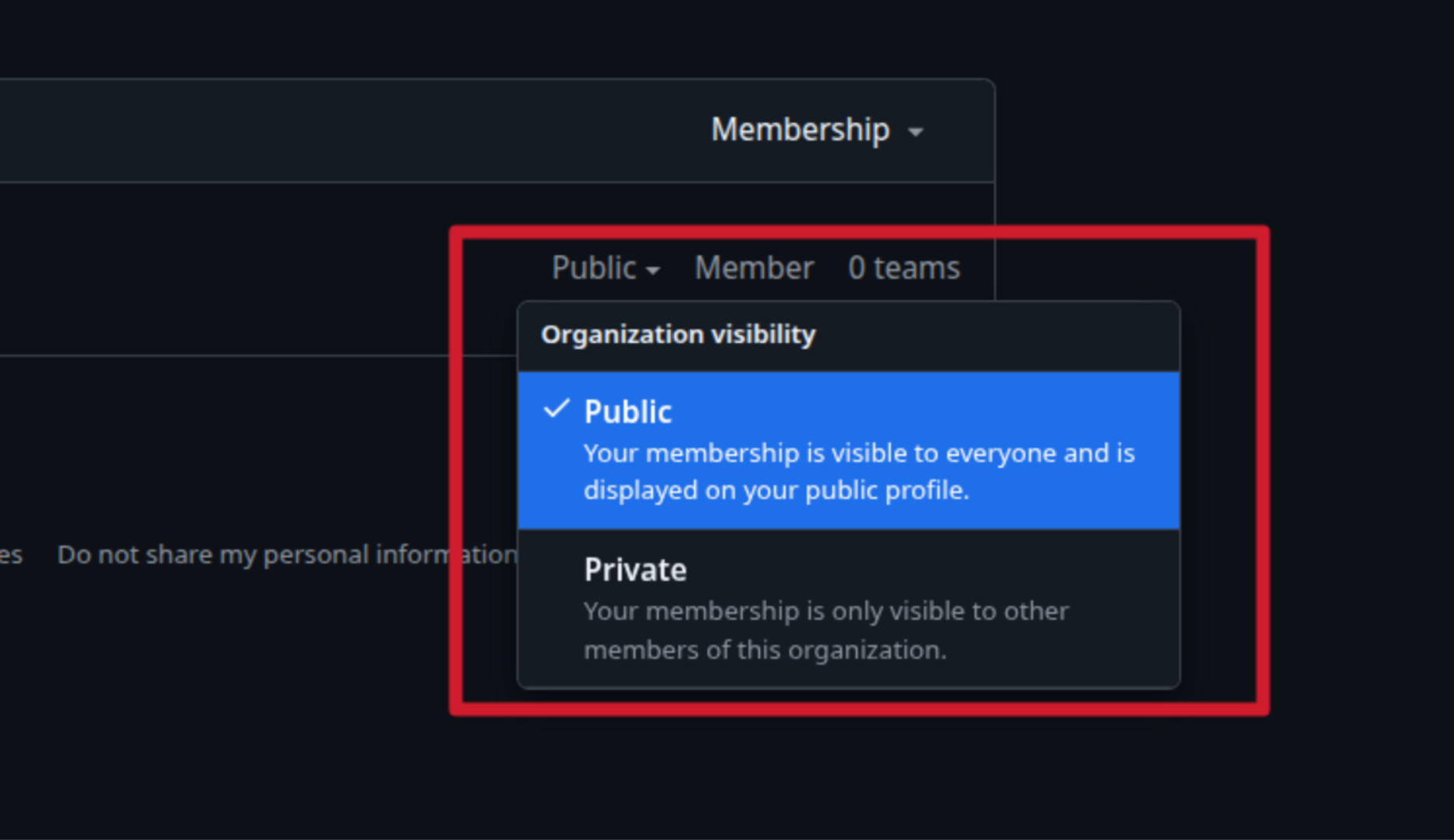
Task: Click the Public text above the visibility menu
Action: pos(594,268)
